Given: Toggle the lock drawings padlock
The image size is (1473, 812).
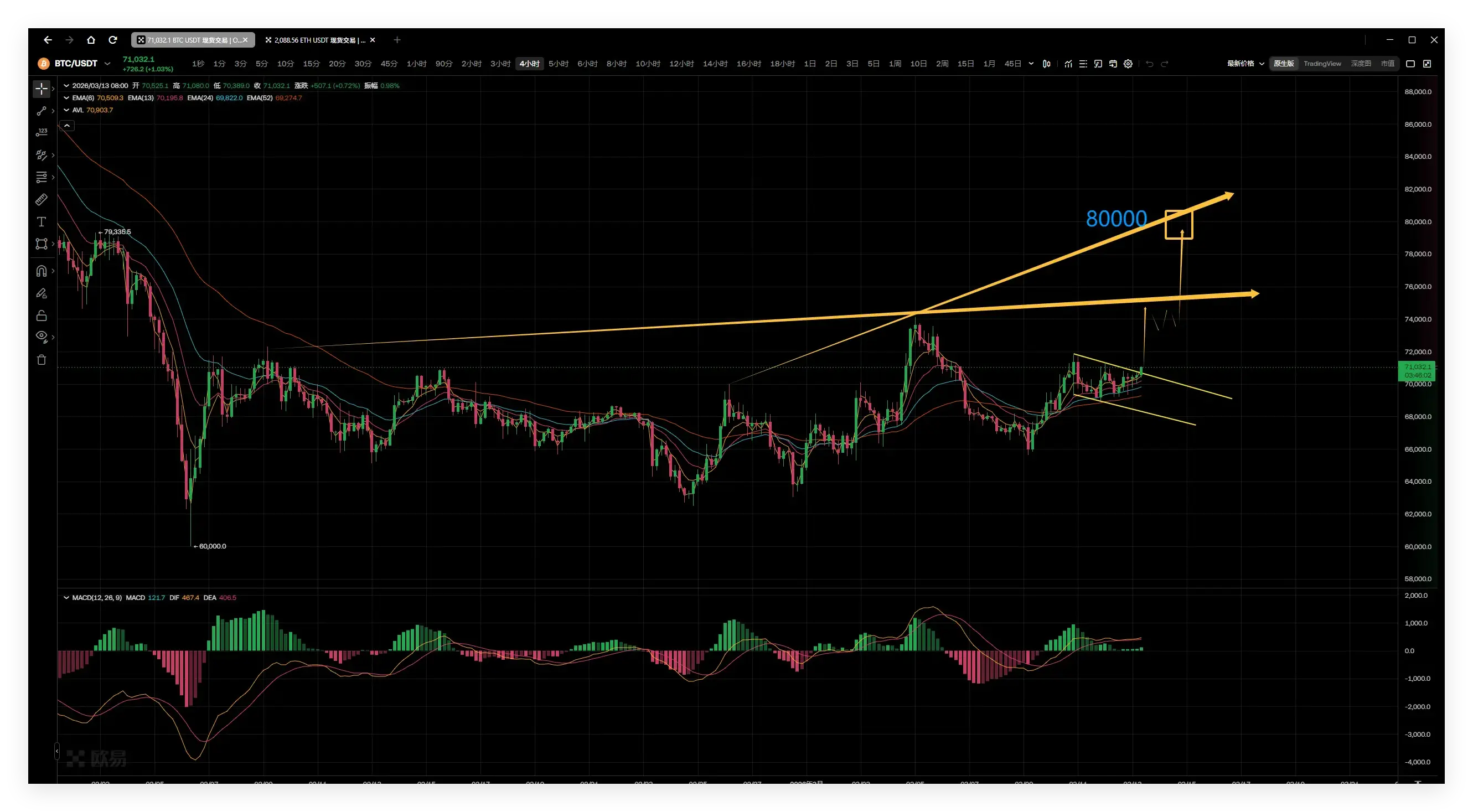Looking at the screenshot, I should point(41,316).
